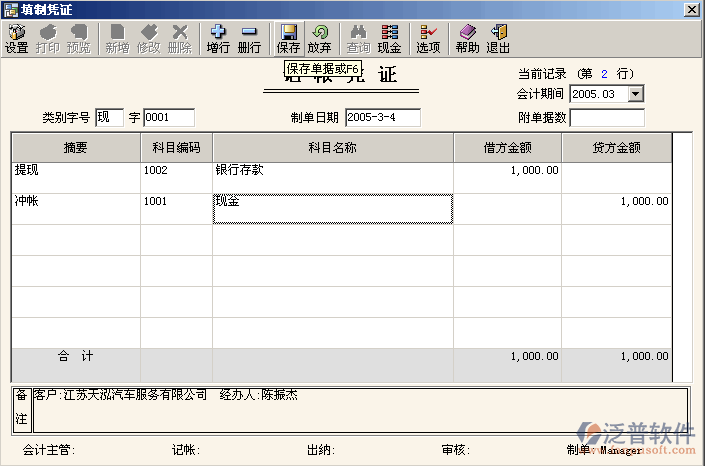Select the 提现 summary cell
The width and height of the screenshot is (706, 466).
tap(75, 171)
